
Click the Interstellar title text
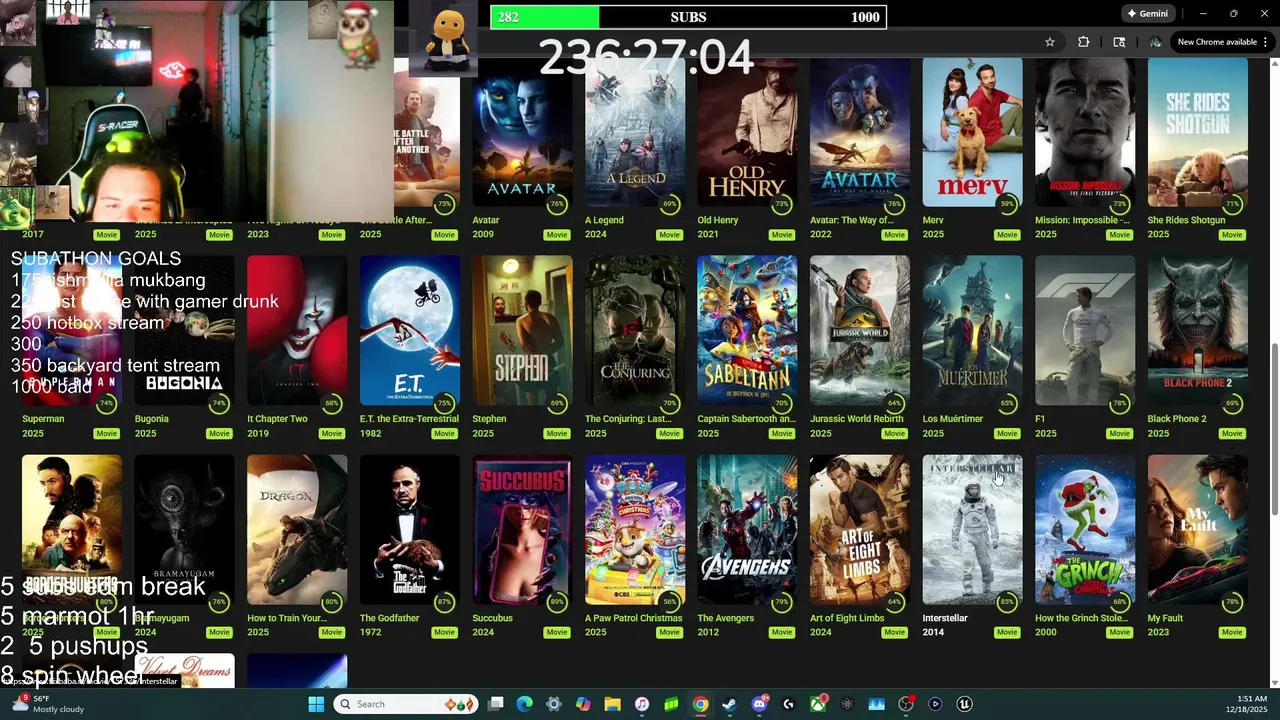(x=945, y=618)
